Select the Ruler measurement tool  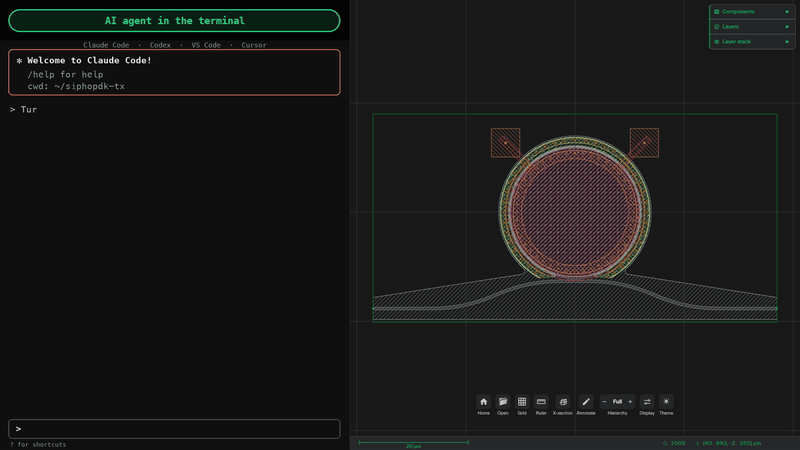click(x=541, y=402)
